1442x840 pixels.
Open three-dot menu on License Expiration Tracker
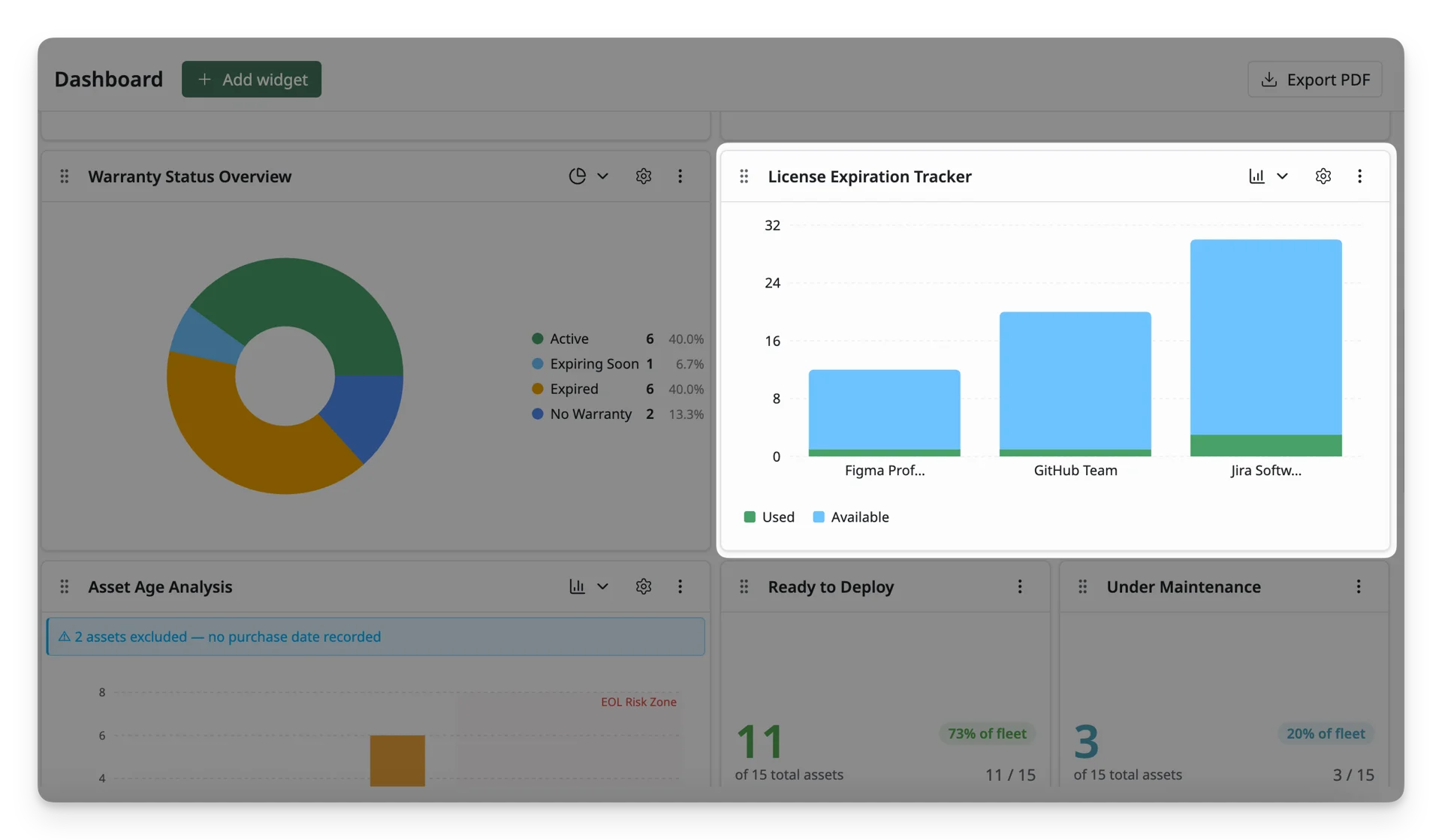coord(1359,176)
